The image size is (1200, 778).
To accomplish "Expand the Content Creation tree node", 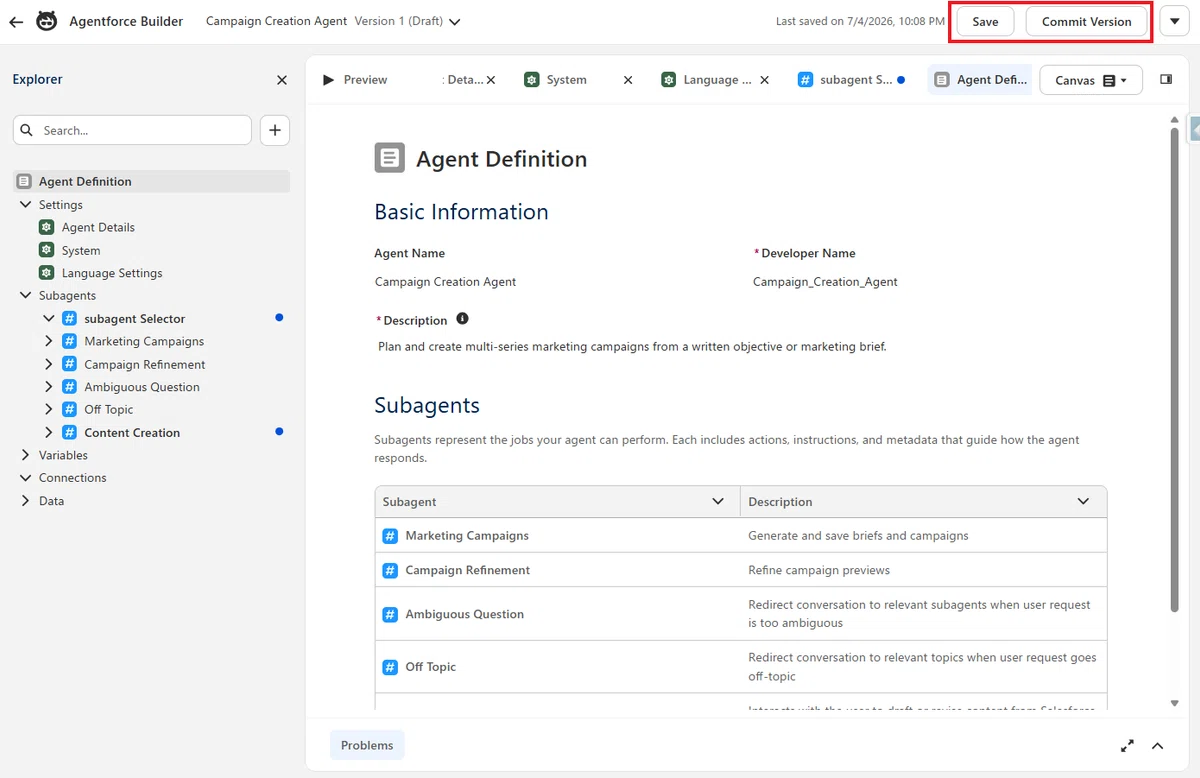I will [x=48, y=432].
